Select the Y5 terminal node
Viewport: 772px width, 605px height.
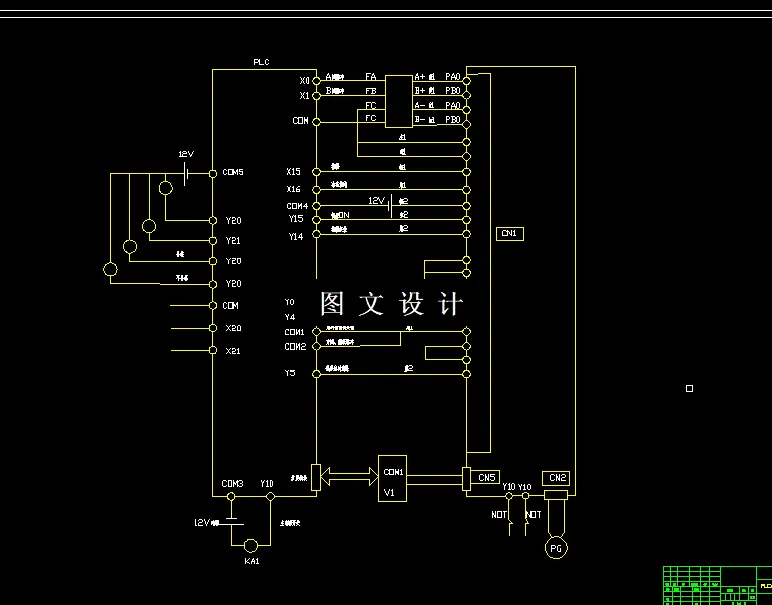click(317, 374)
